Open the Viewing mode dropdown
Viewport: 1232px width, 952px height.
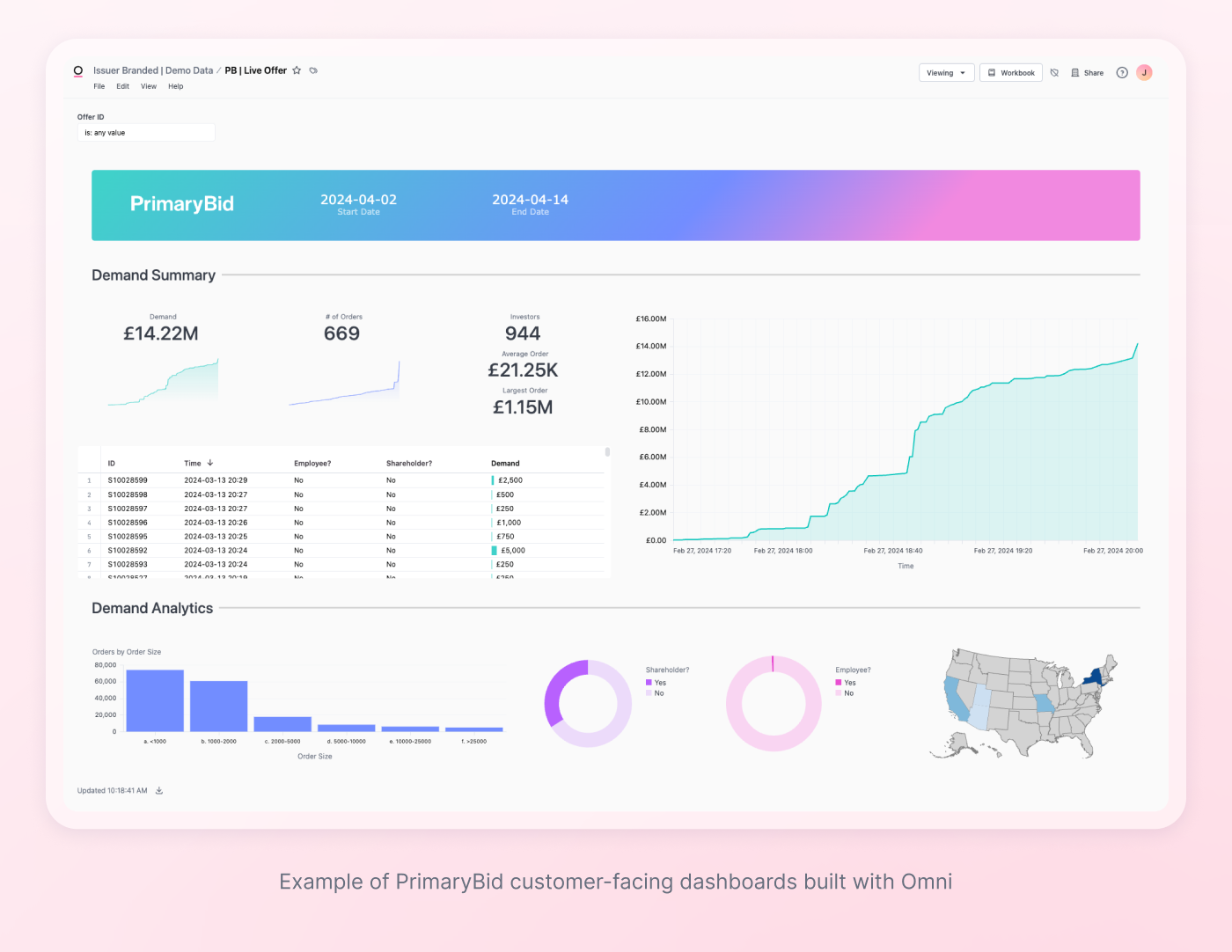coord(946,73)
